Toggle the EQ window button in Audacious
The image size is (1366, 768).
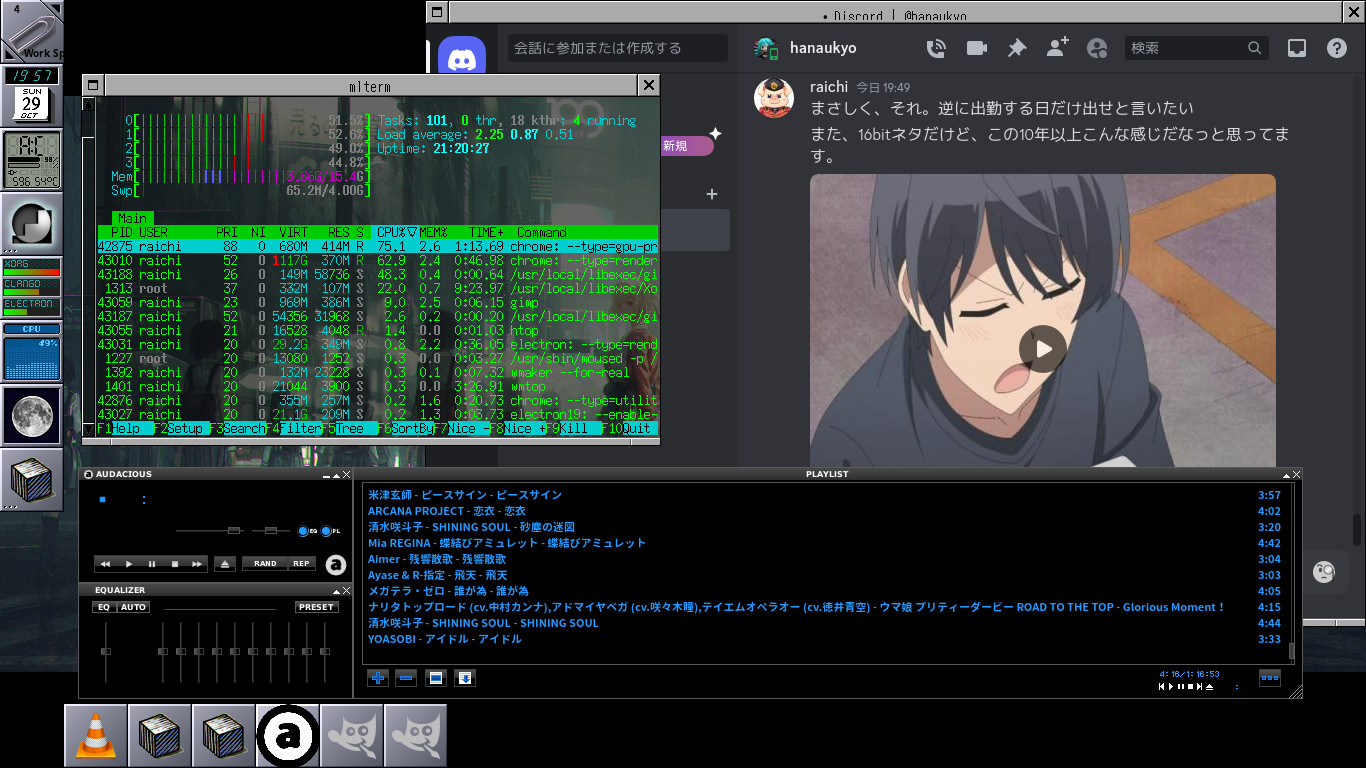pos(308,530)
